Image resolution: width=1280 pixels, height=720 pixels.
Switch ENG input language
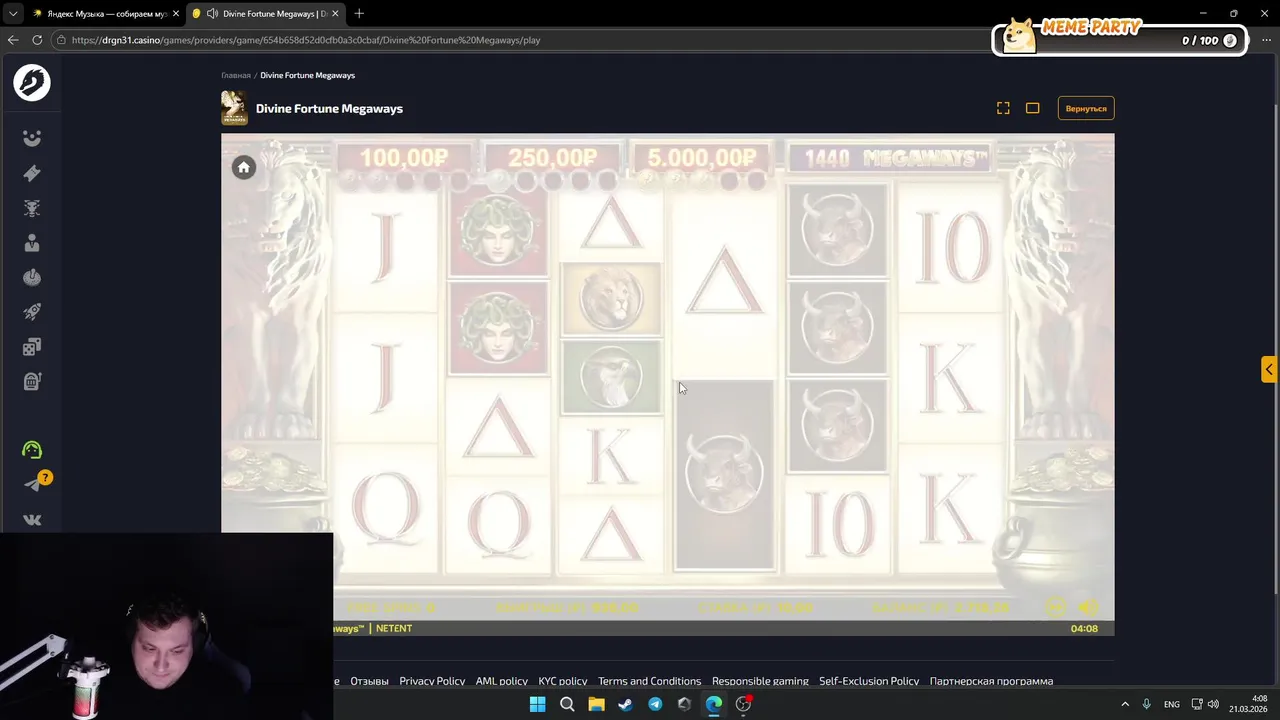tap(1171, 704)
